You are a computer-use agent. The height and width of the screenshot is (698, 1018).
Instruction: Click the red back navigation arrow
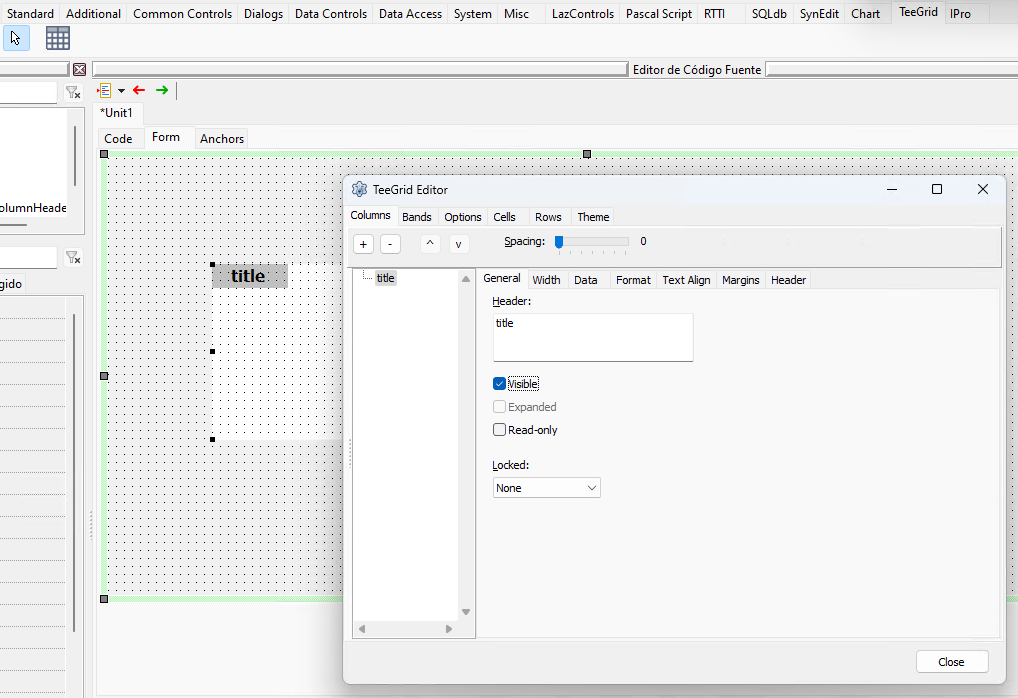139,90
